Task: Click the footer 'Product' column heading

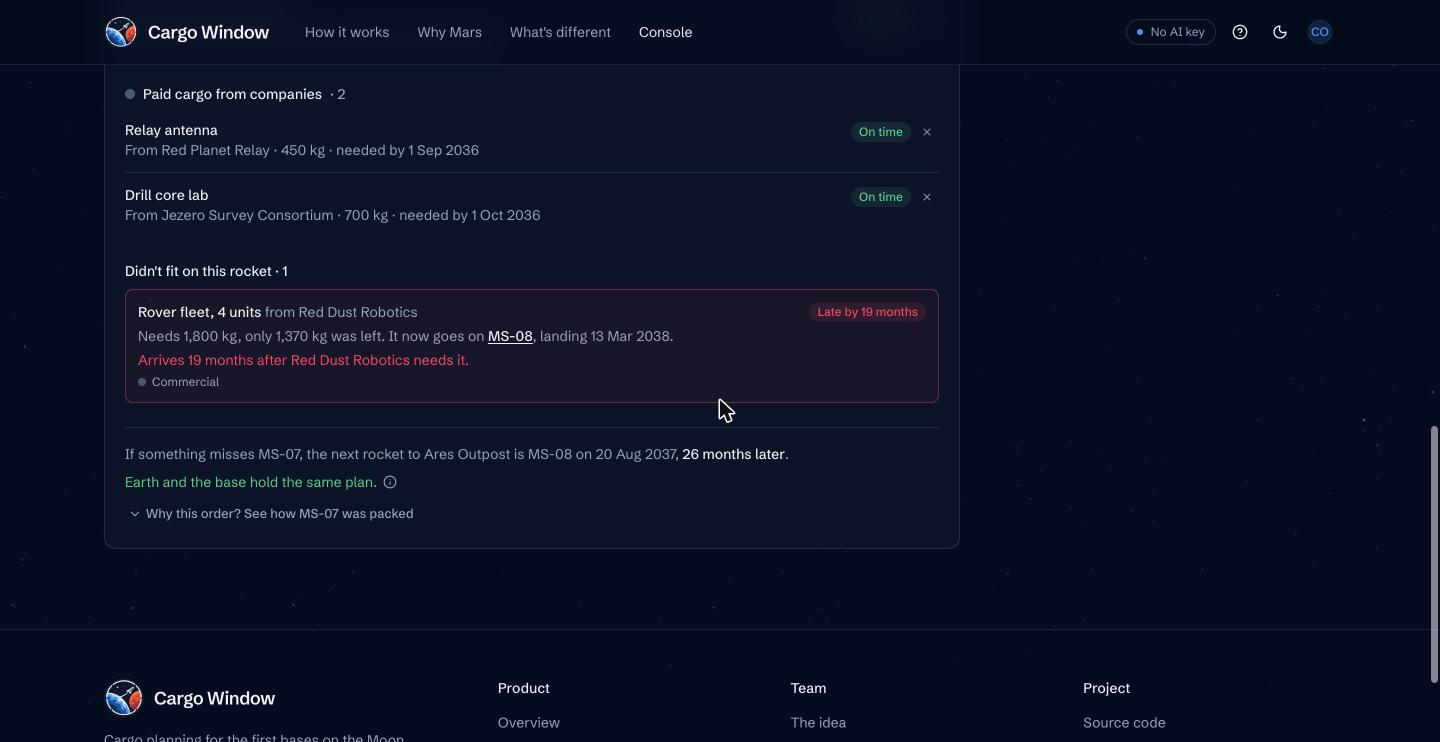Action: coord(524,688)
